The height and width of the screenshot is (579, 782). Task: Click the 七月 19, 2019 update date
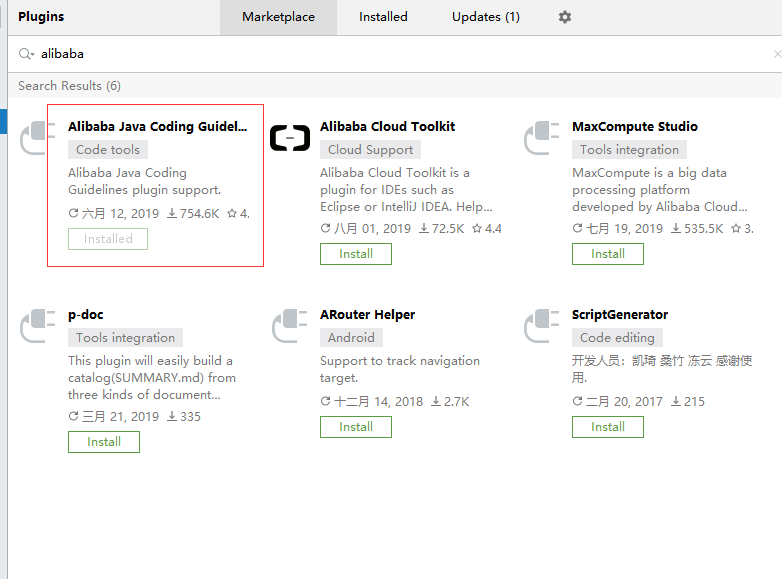(617, 229)
